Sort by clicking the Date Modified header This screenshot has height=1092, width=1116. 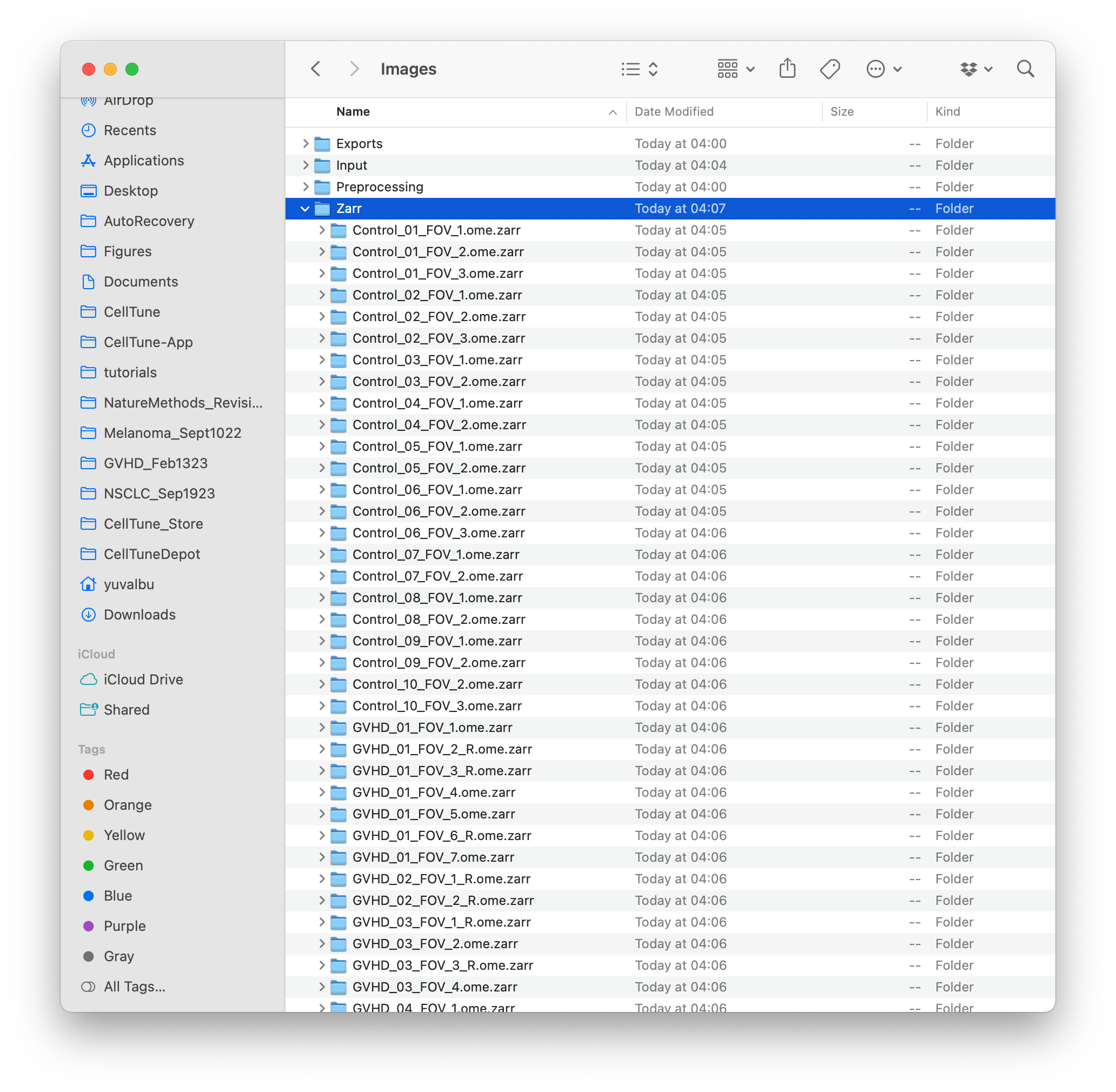click(x=674, y=111)
